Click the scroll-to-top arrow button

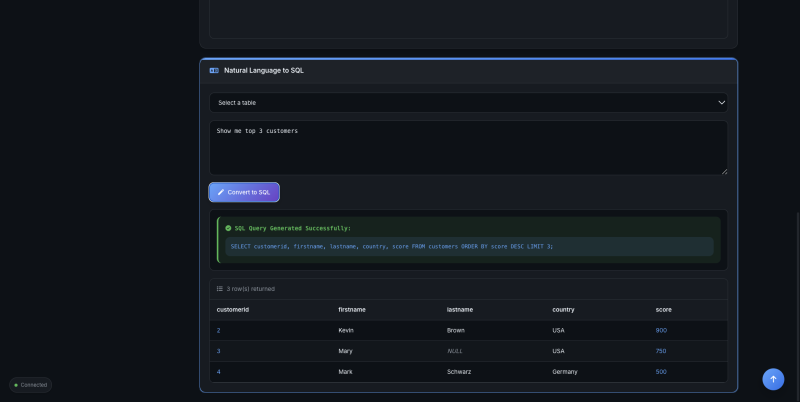[773, 379]
